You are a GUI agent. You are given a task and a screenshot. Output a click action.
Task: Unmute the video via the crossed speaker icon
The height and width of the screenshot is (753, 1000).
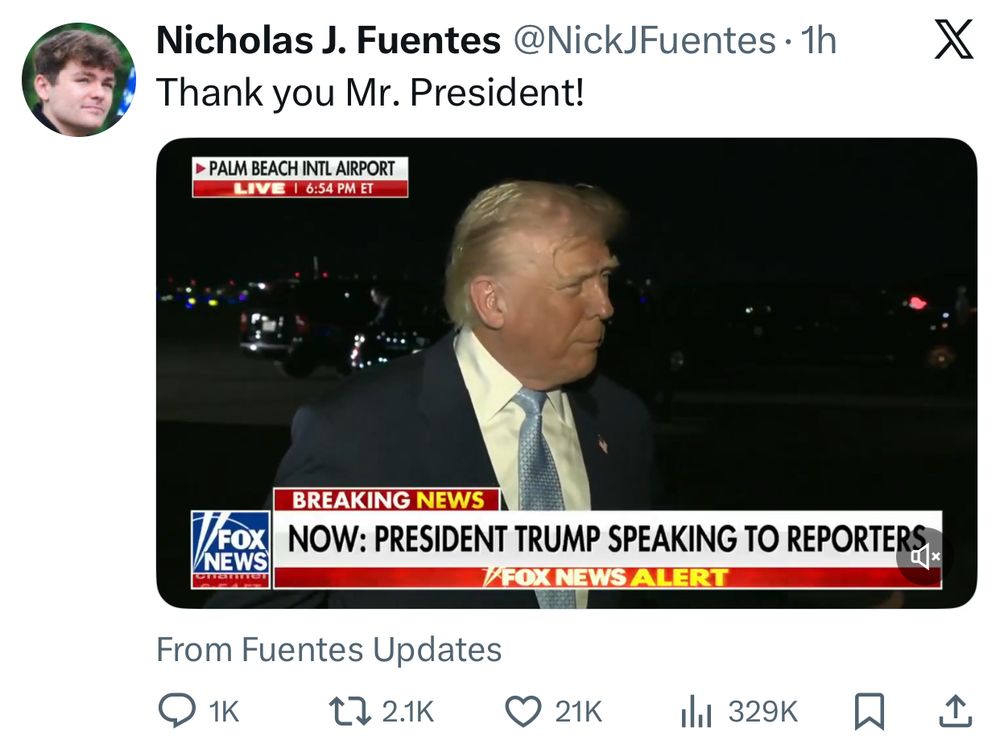[924, 556]
